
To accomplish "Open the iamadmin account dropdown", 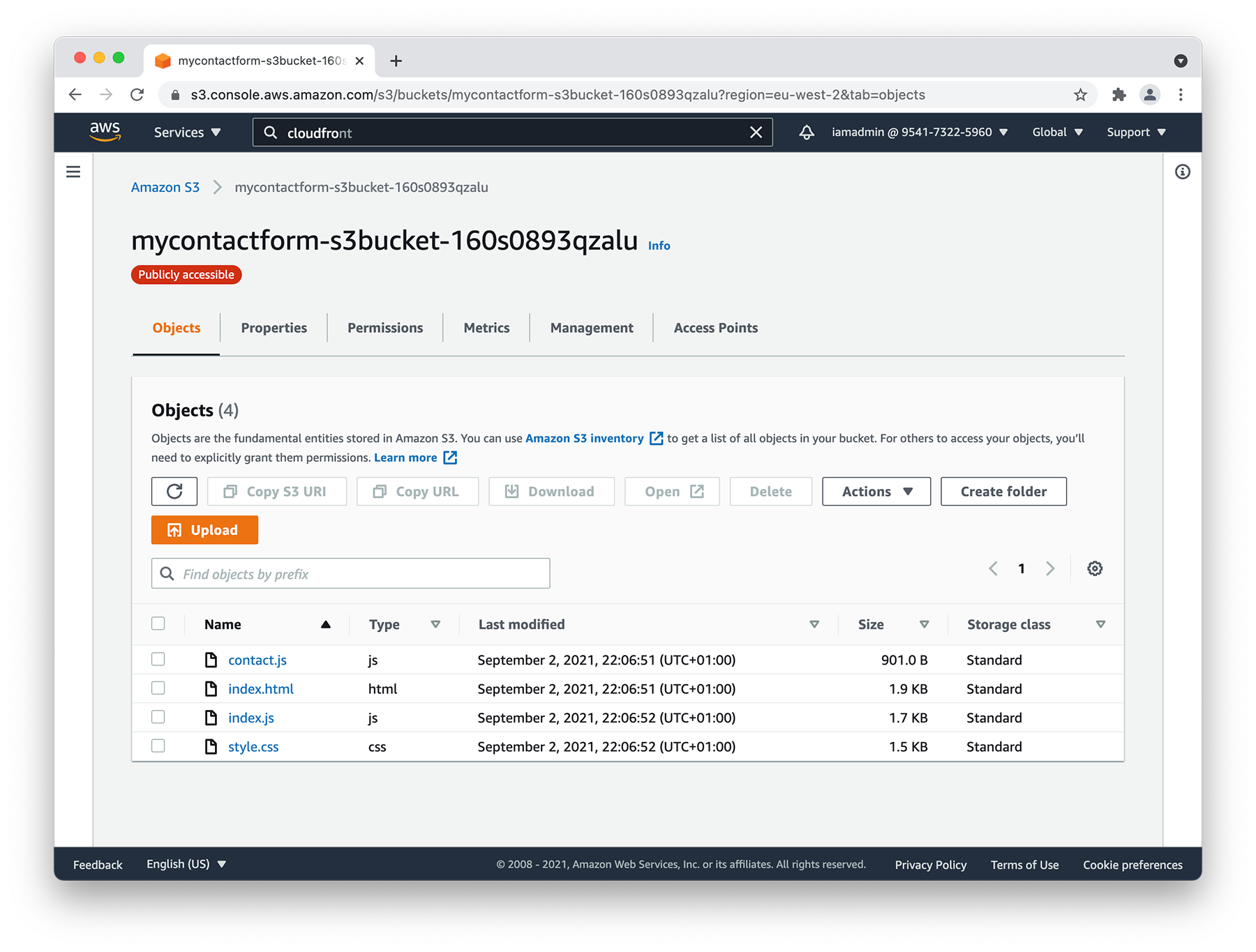I will (x=920, y=132).
